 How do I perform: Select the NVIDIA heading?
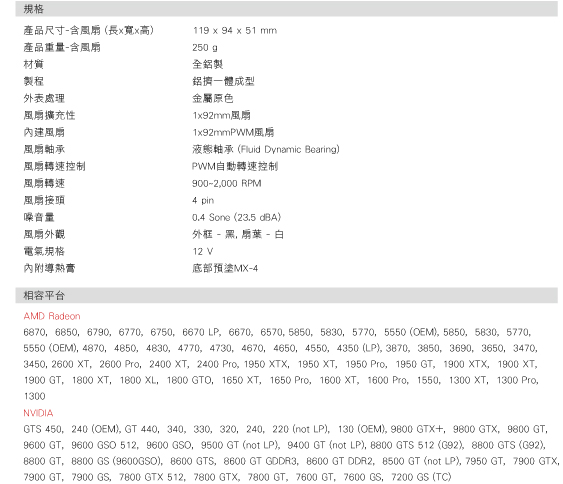(38, 413)
